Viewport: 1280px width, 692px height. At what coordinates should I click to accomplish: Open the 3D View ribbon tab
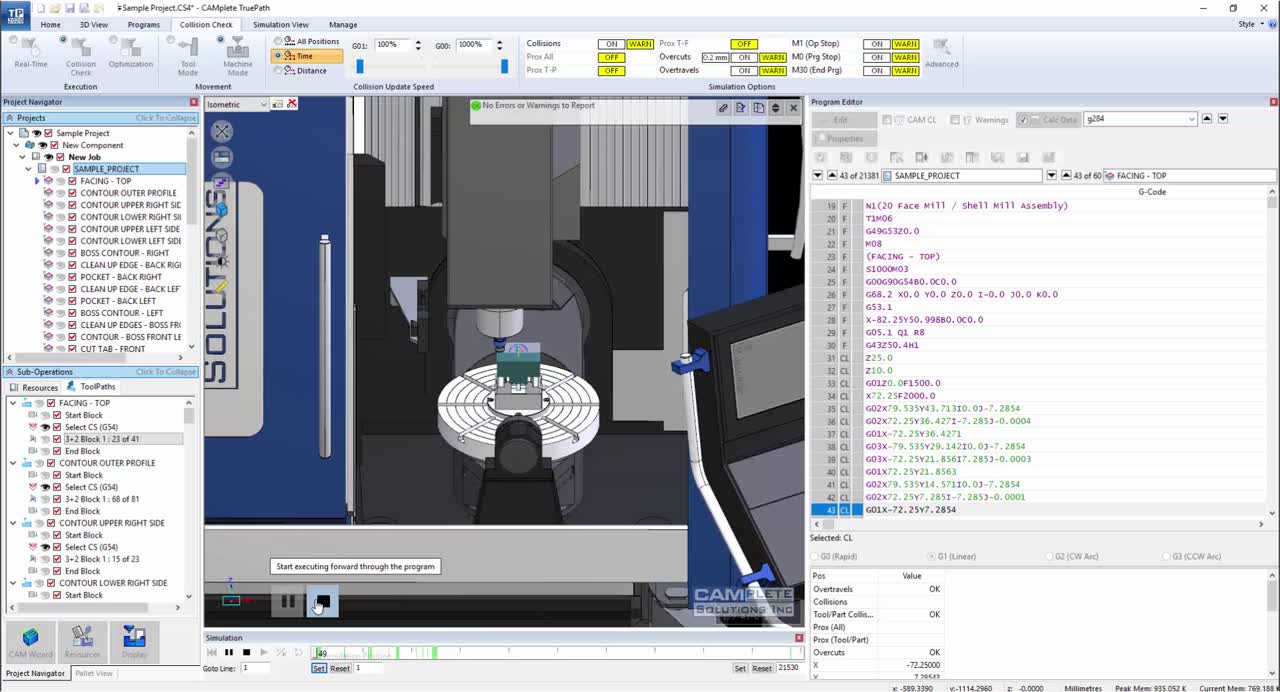click(x=94, y=24)
